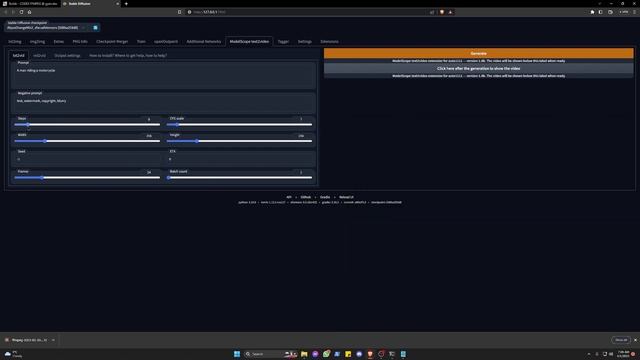
Task: Switch to the txt2img tab
Action: coord(15,42)
